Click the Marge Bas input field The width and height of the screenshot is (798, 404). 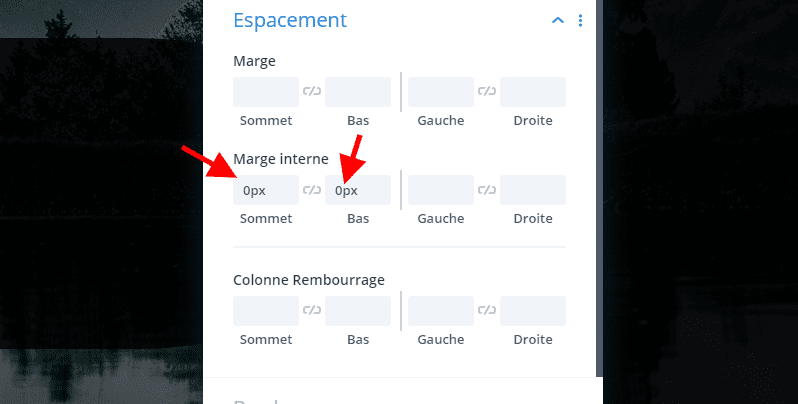tap(358, 92)
